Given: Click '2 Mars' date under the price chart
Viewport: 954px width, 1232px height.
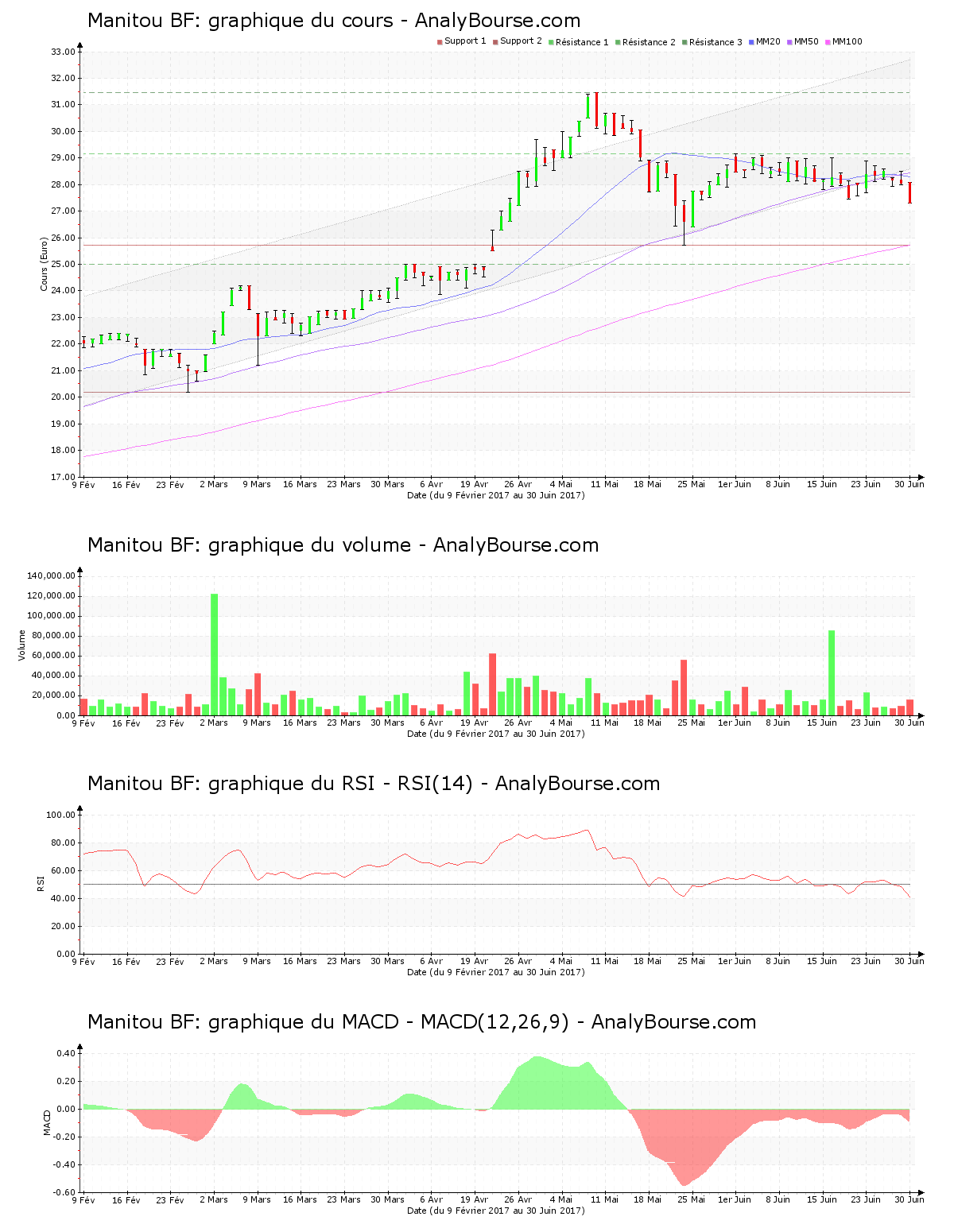Looking at the screenshot, I should pos(213,484).
